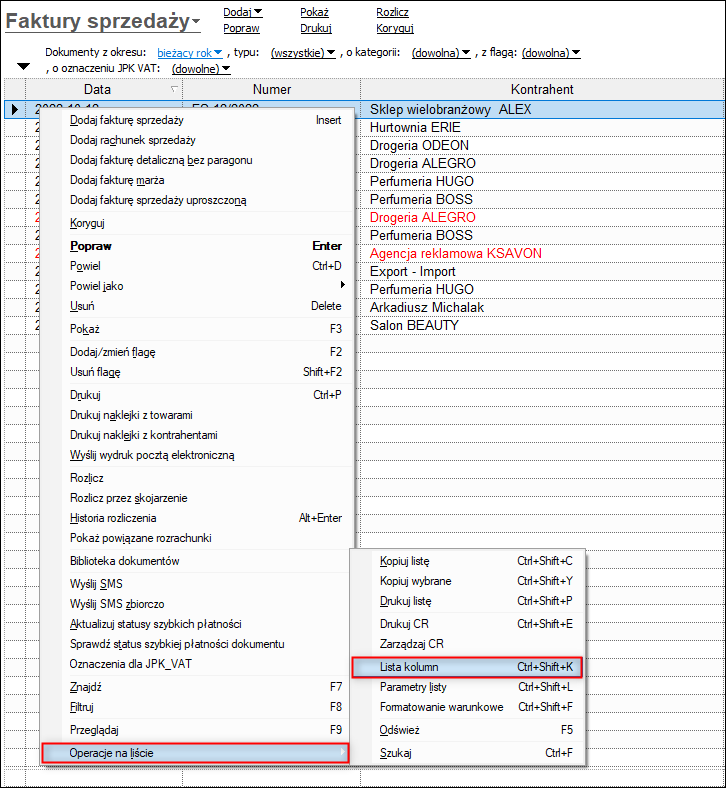Open the bieżący rok period dropdown
This screenshot has width=726, height=788.
pos(190,53)
